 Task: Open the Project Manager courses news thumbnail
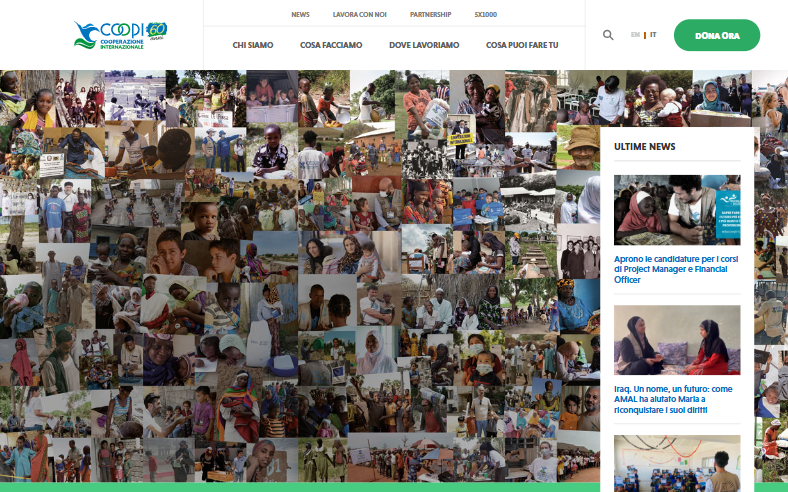[677, 210]
